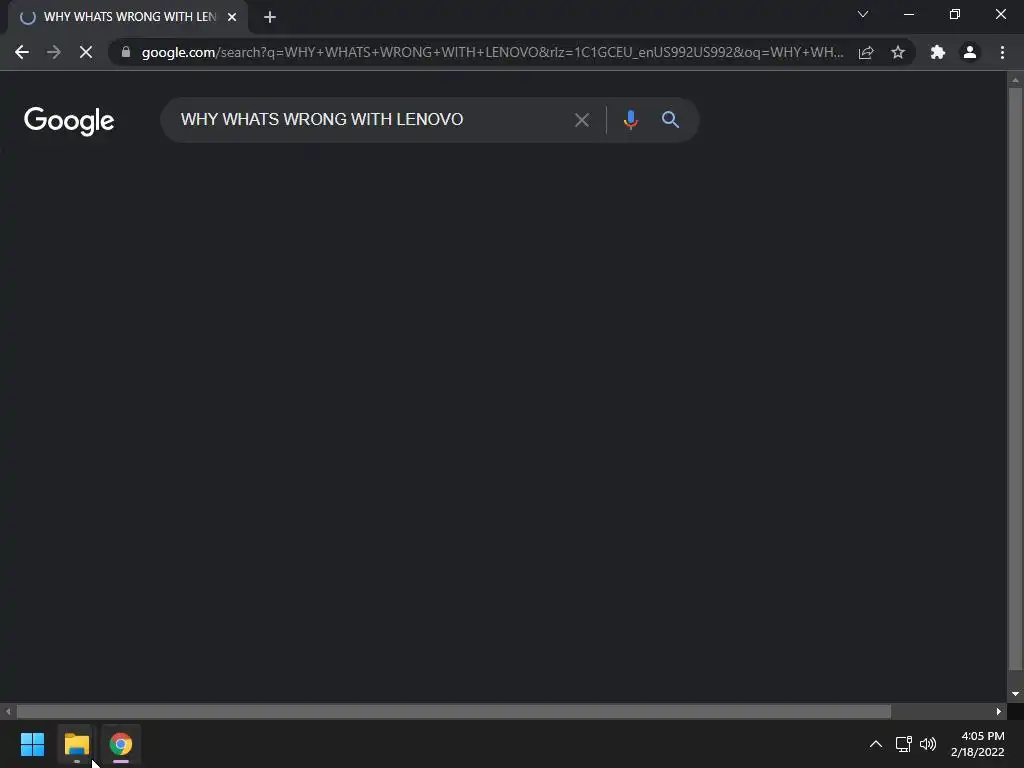The width and height of the screenshot is (1024, 768).
Task: Start a search by voice
Action: click(630, 120)
